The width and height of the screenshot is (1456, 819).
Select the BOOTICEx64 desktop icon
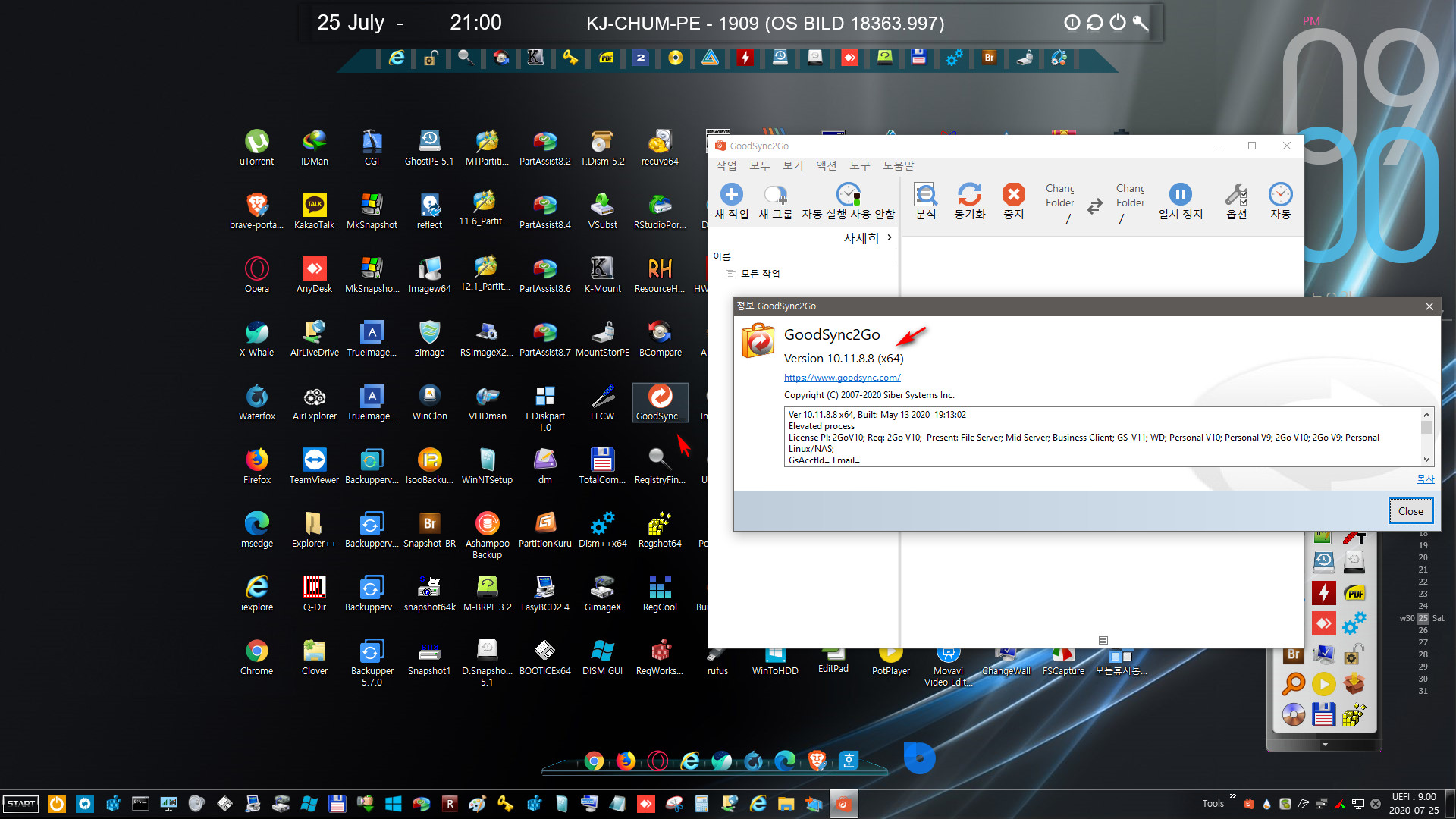pos(544,657)
